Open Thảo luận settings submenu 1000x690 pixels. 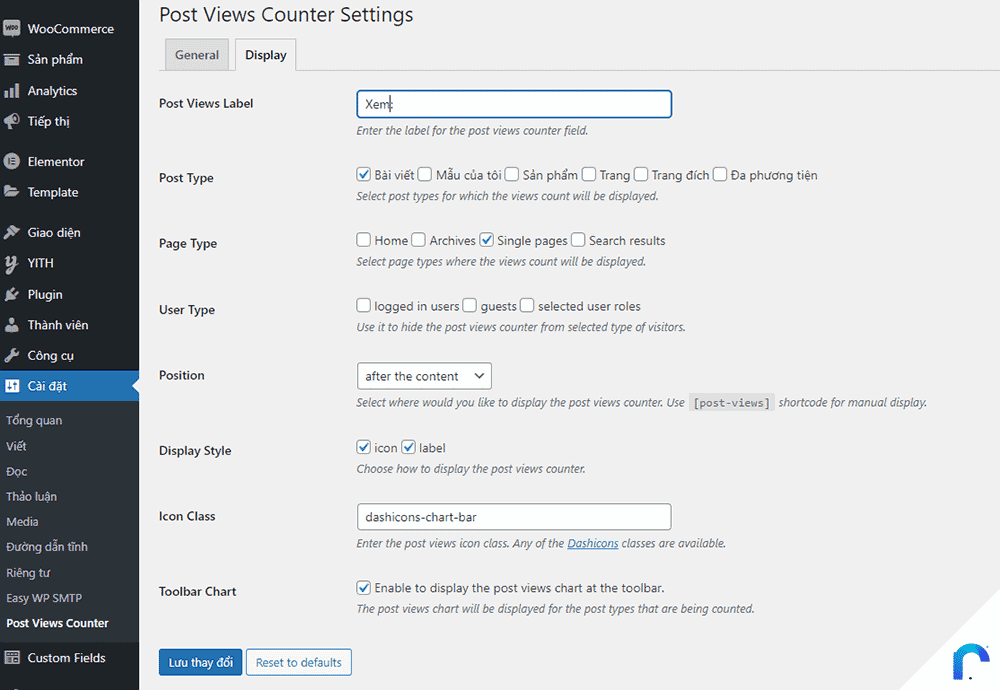(32, 497)
